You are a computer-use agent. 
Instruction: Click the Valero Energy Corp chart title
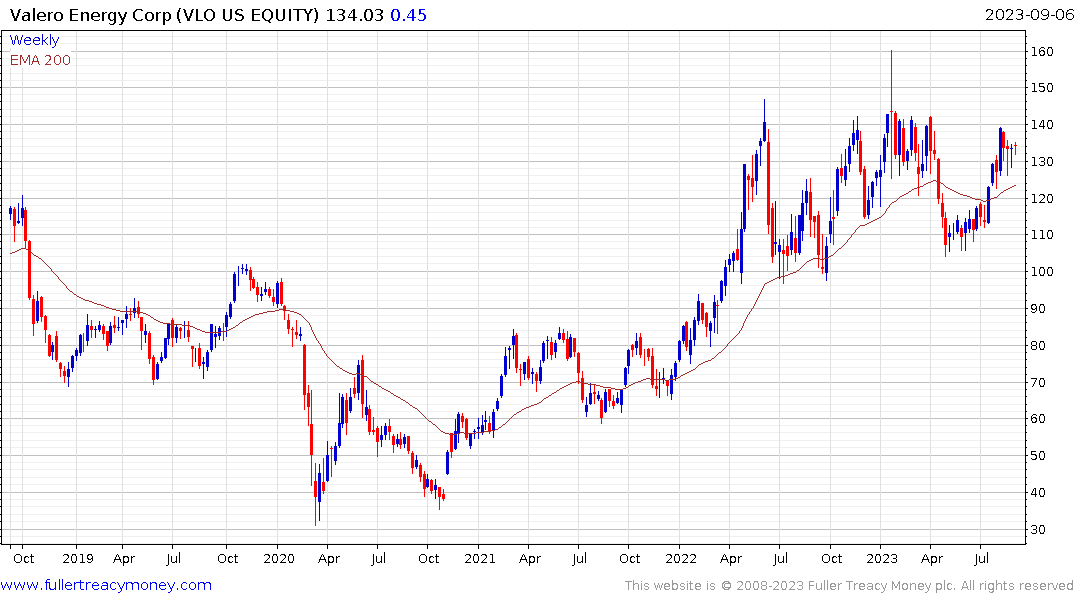point(165,15)
